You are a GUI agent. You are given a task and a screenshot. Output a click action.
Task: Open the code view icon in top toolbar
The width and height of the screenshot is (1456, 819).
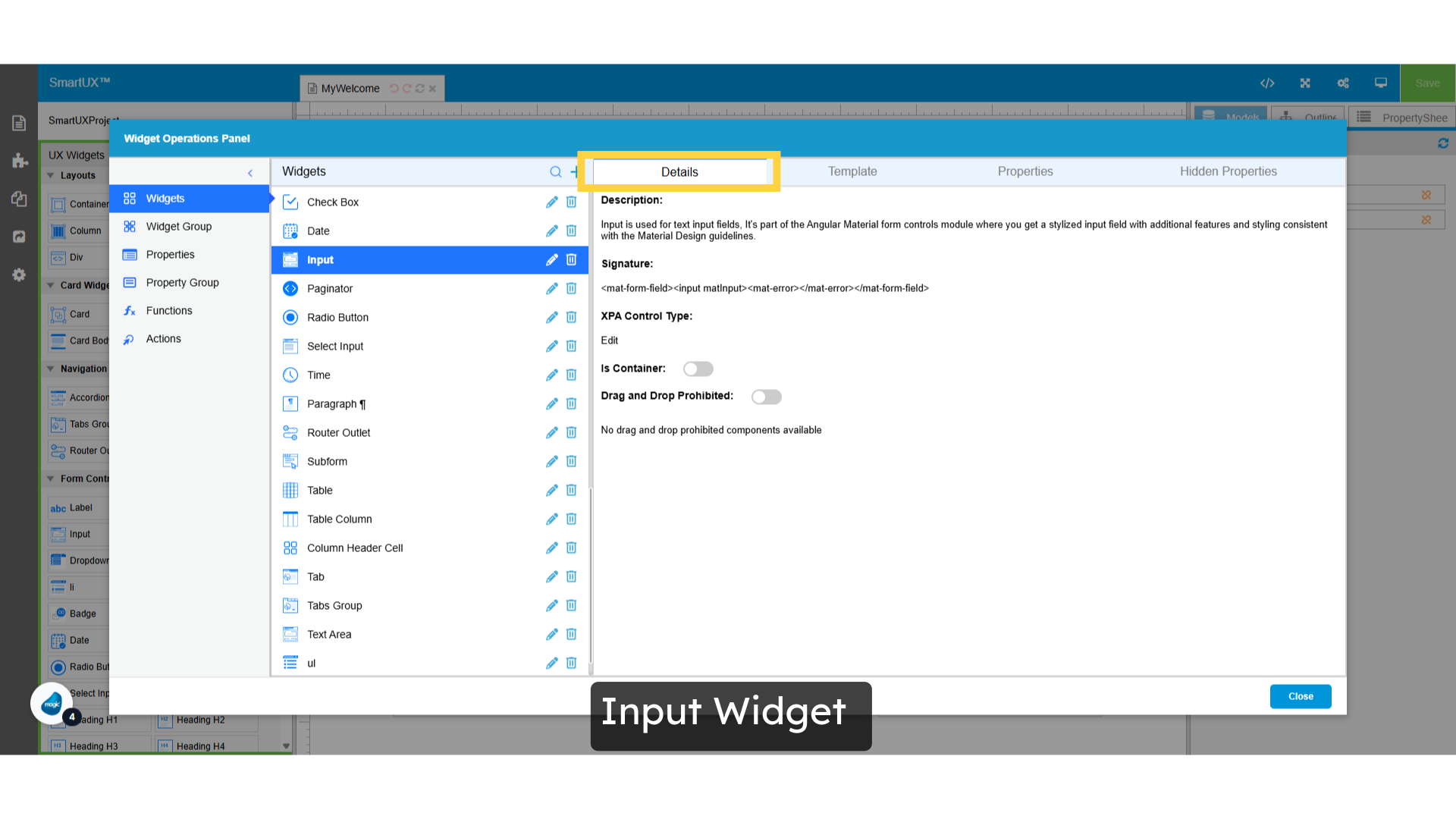pyautogui.click(x=1267, y=83)
